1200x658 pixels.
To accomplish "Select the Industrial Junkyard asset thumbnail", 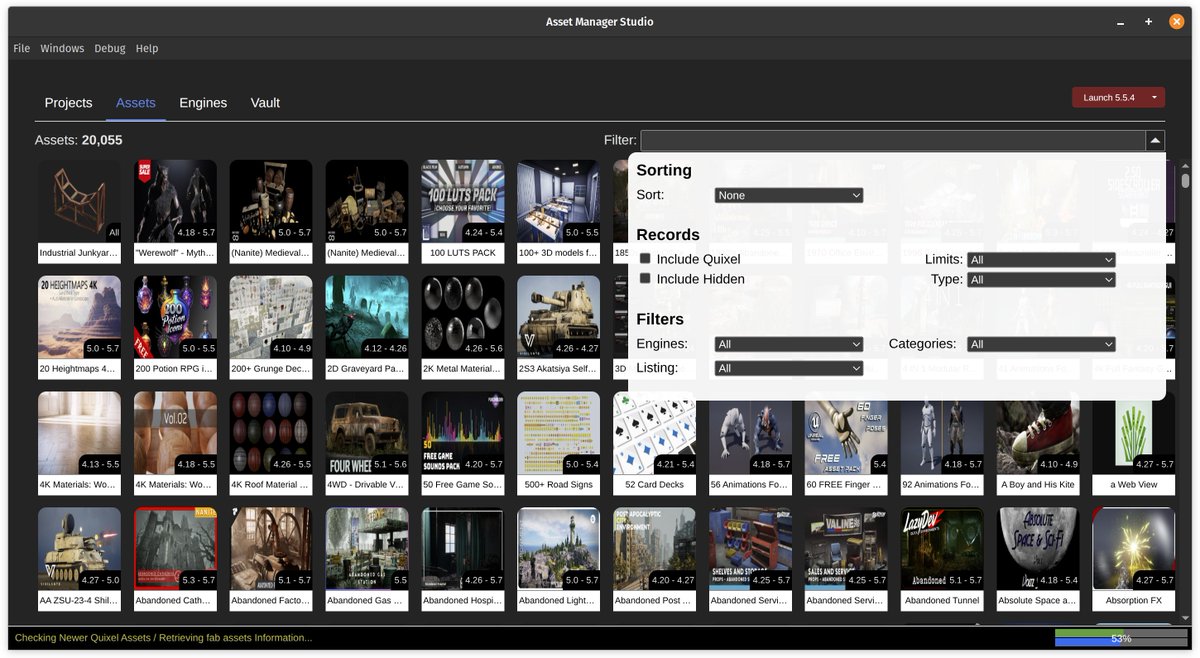I will click(x=79, y=201).
